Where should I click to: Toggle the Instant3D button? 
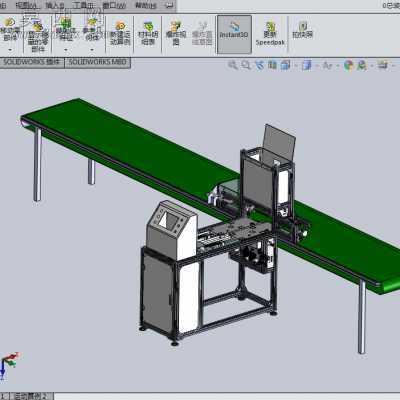tap(234, 34)
